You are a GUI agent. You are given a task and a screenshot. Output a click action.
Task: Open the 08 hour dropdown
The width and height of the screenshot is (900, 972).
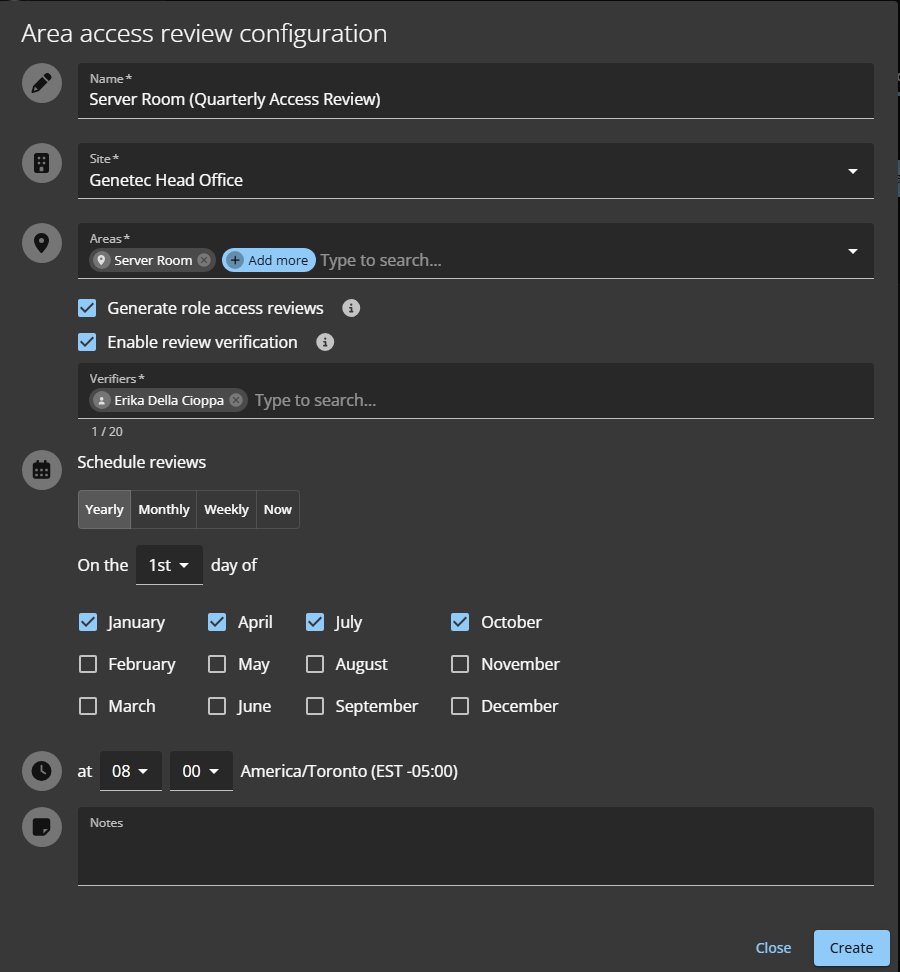(130, 771)
